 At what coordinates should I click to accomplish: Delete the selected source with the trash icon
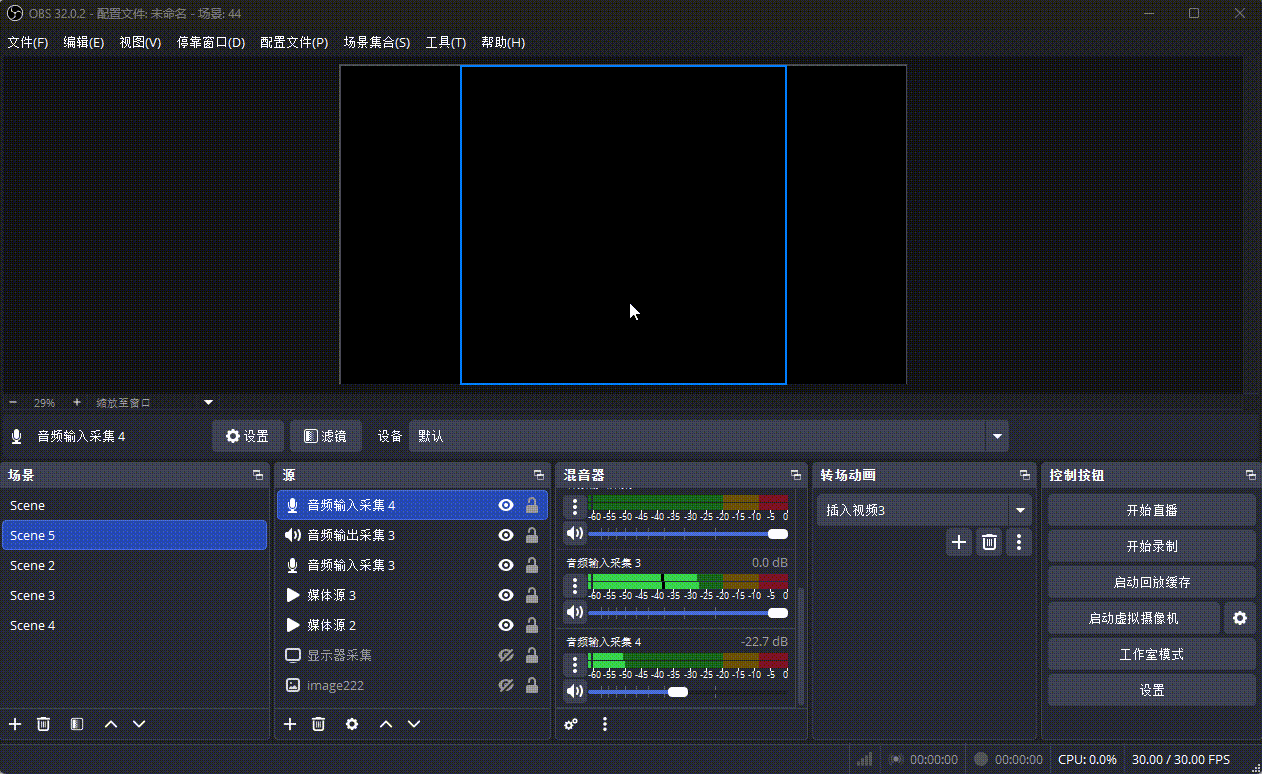318,723
